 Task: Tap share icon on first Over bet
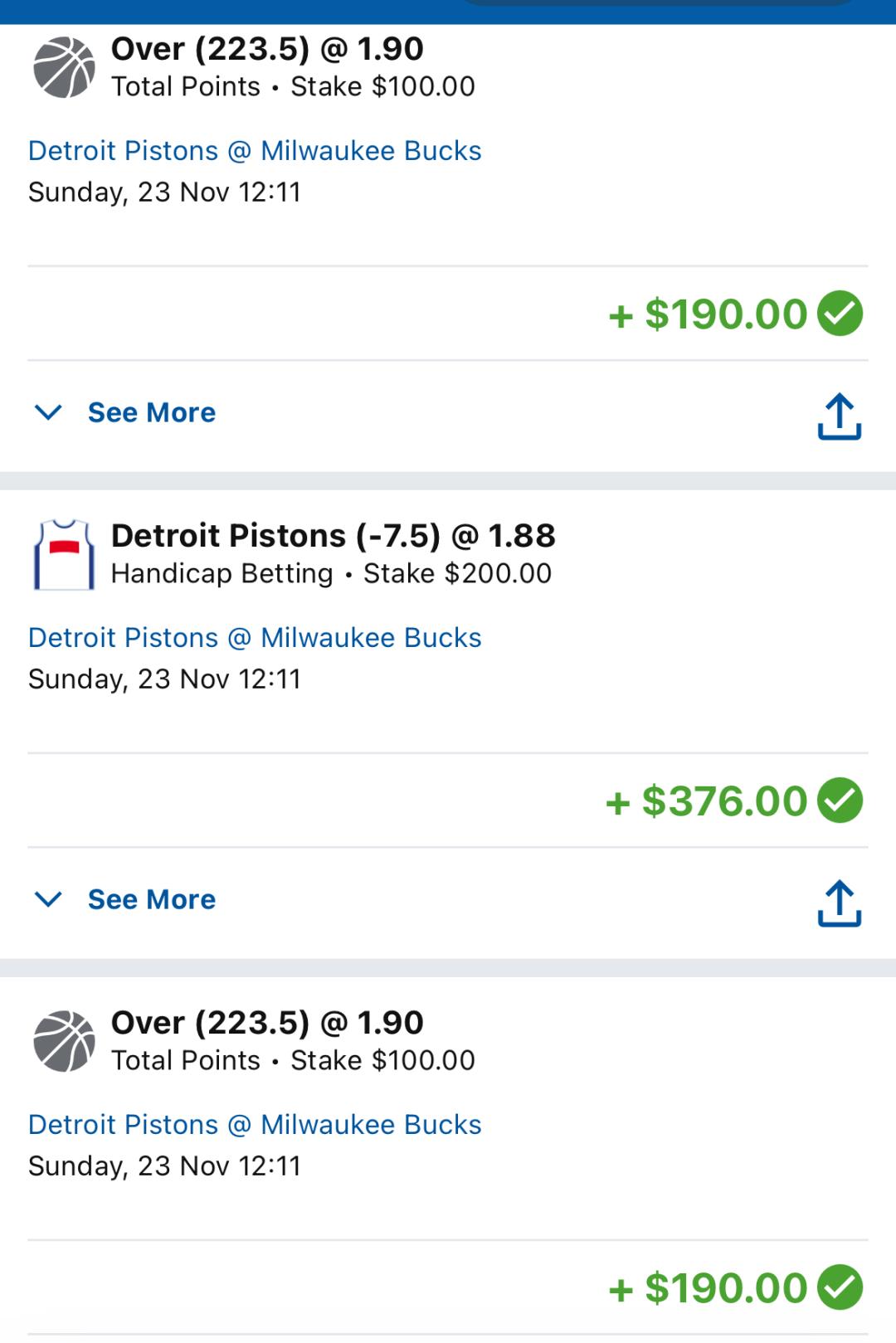pos(840,416)
